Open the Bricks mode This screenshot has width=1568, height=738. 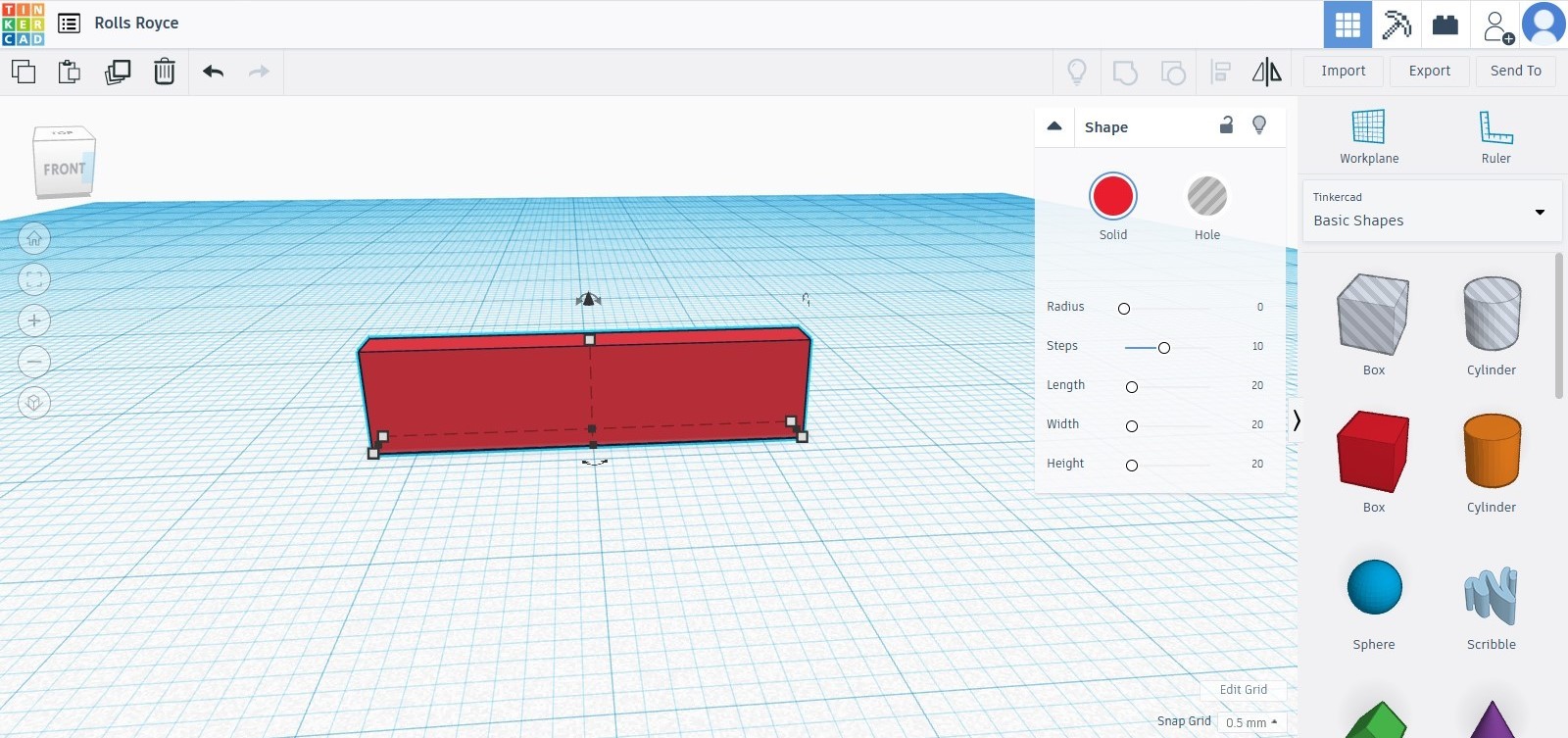1445,25
